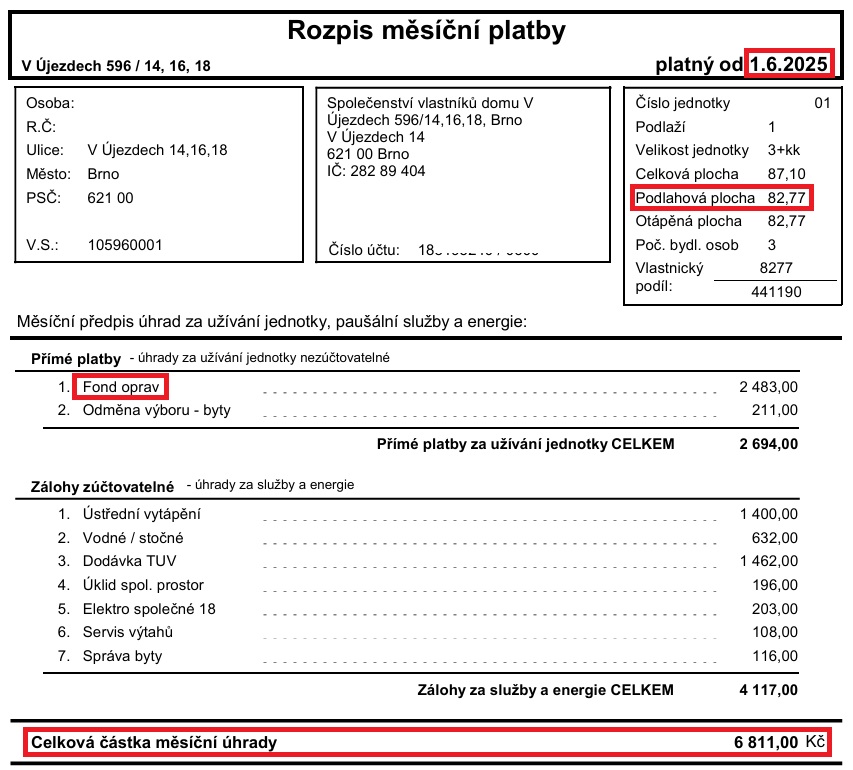
Task: Click the 'Podlaží' row
Action: (705, 127)
